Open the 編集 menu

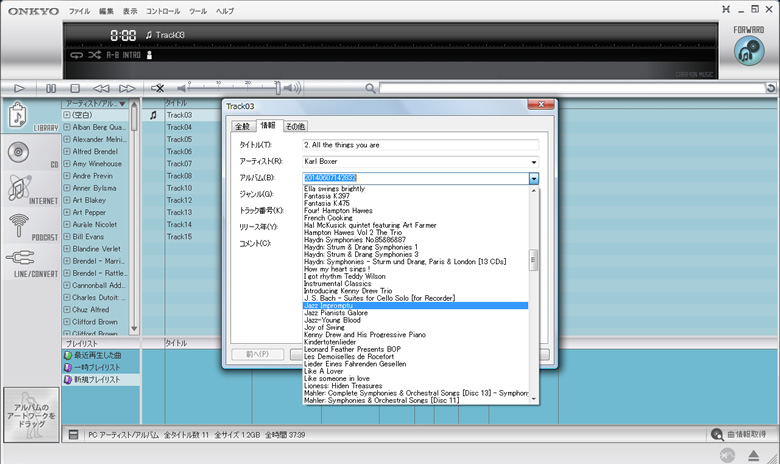(106, 11)
